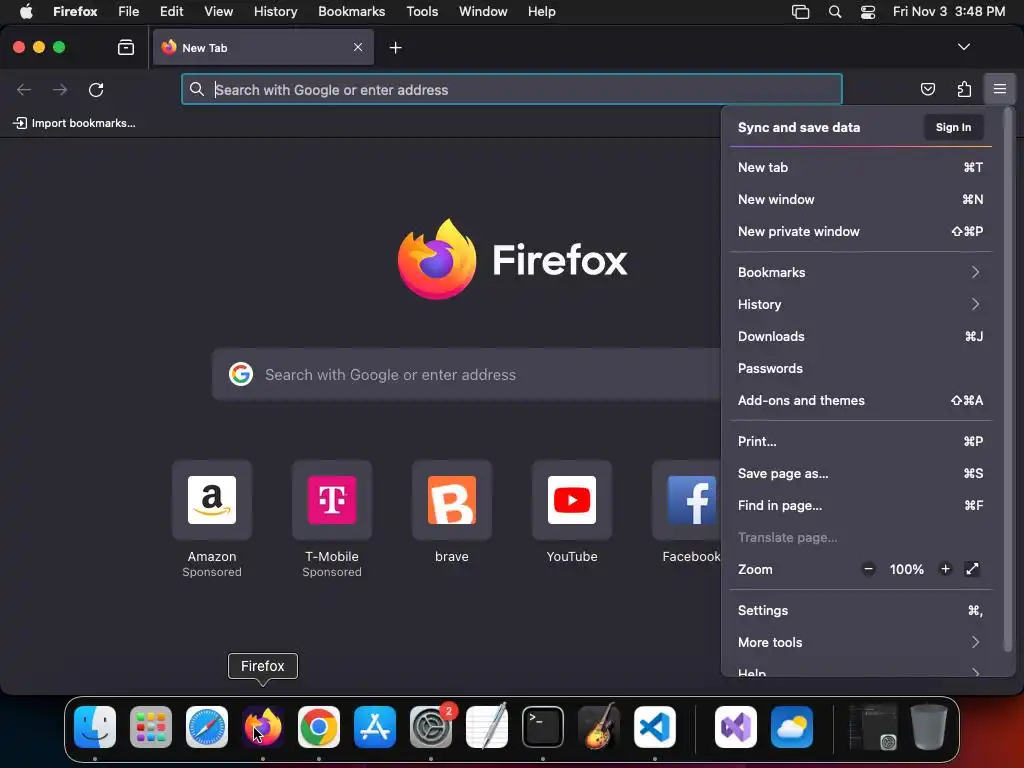Open App Store from the Dock

[x=375, y=727]
